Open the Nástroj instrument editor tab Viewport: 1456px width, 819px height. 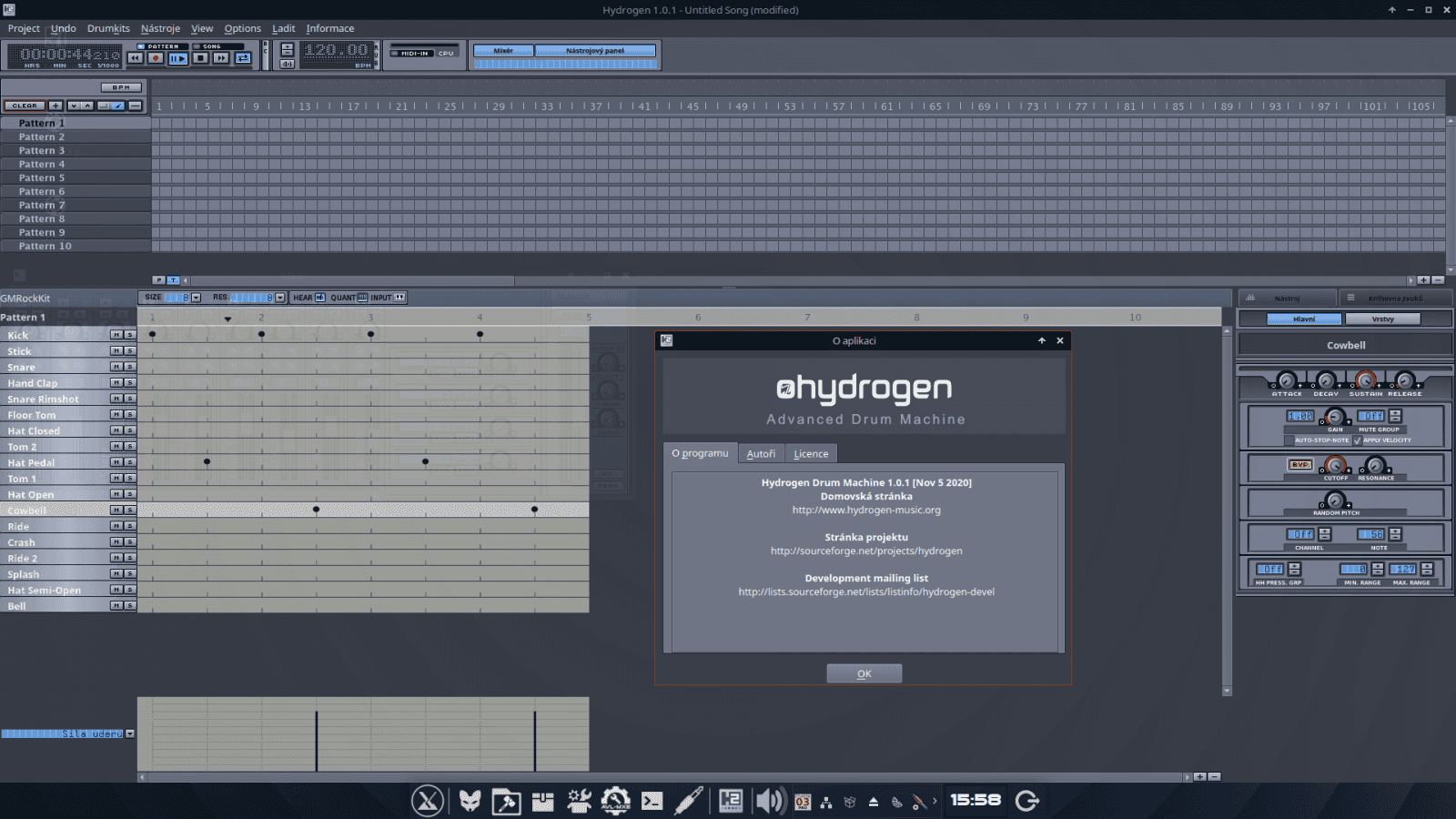point(1287,298)
